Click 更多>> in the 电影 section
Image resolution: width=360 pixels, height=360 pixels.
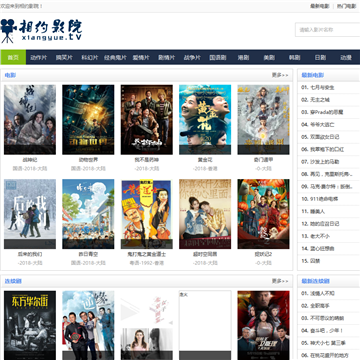coord(280,75)
